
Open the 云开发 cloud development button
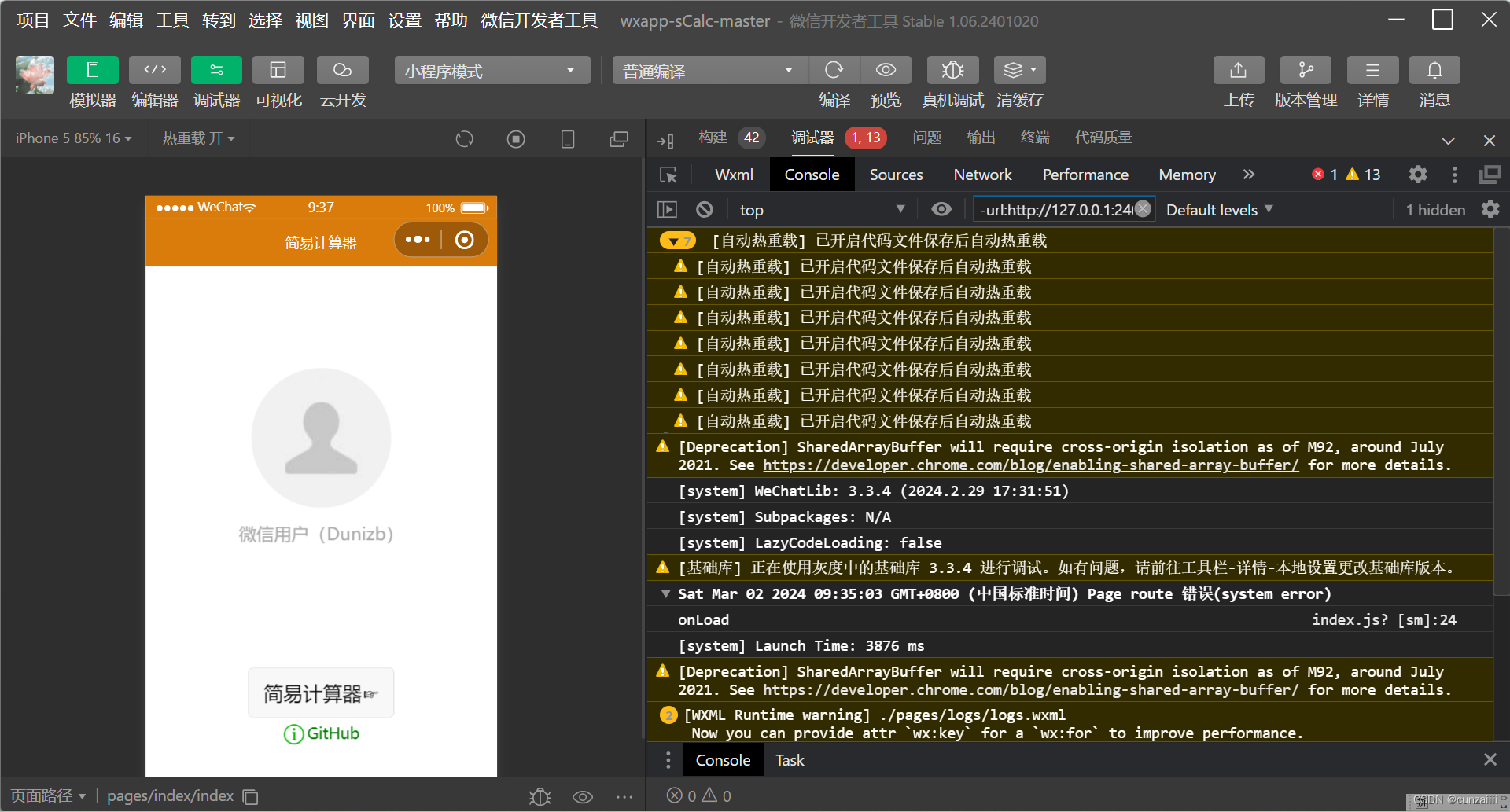[342, 70]
